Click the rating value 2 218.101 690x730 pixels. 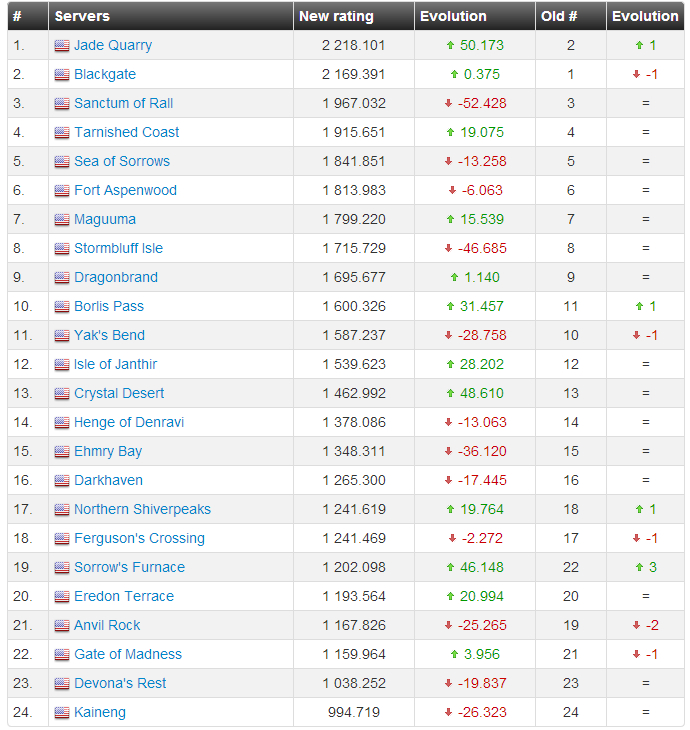point(353,46)
